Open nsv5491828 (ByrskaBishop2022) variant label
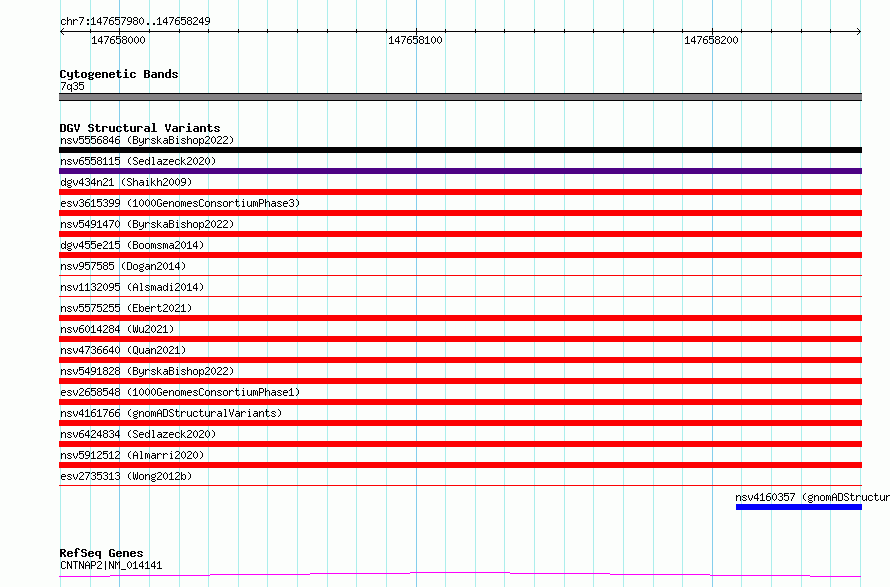The width and height of the screenshot is (890, 587). [x=147, y=371]
